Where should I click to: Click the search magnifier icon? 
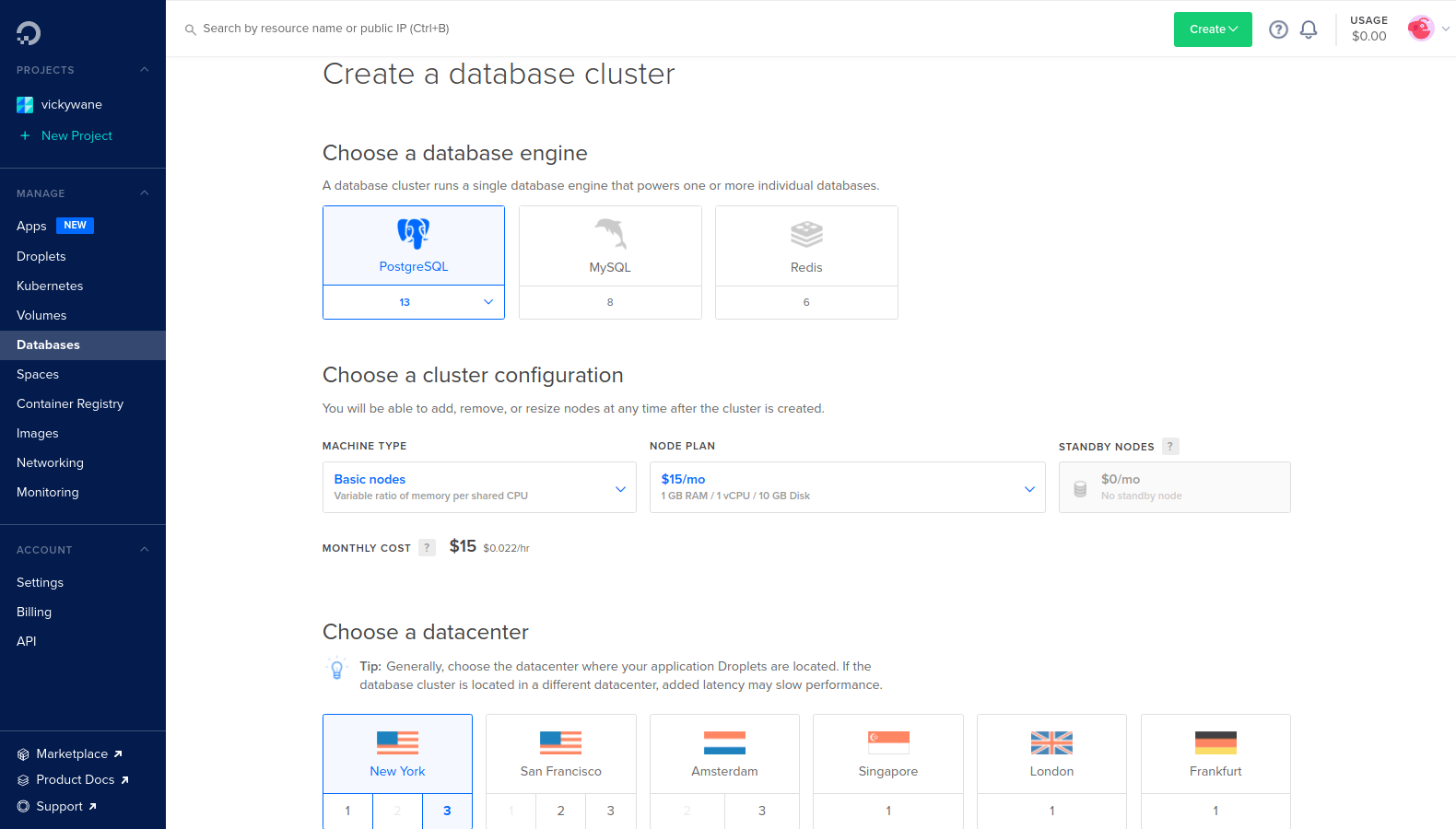coord(191,29)
